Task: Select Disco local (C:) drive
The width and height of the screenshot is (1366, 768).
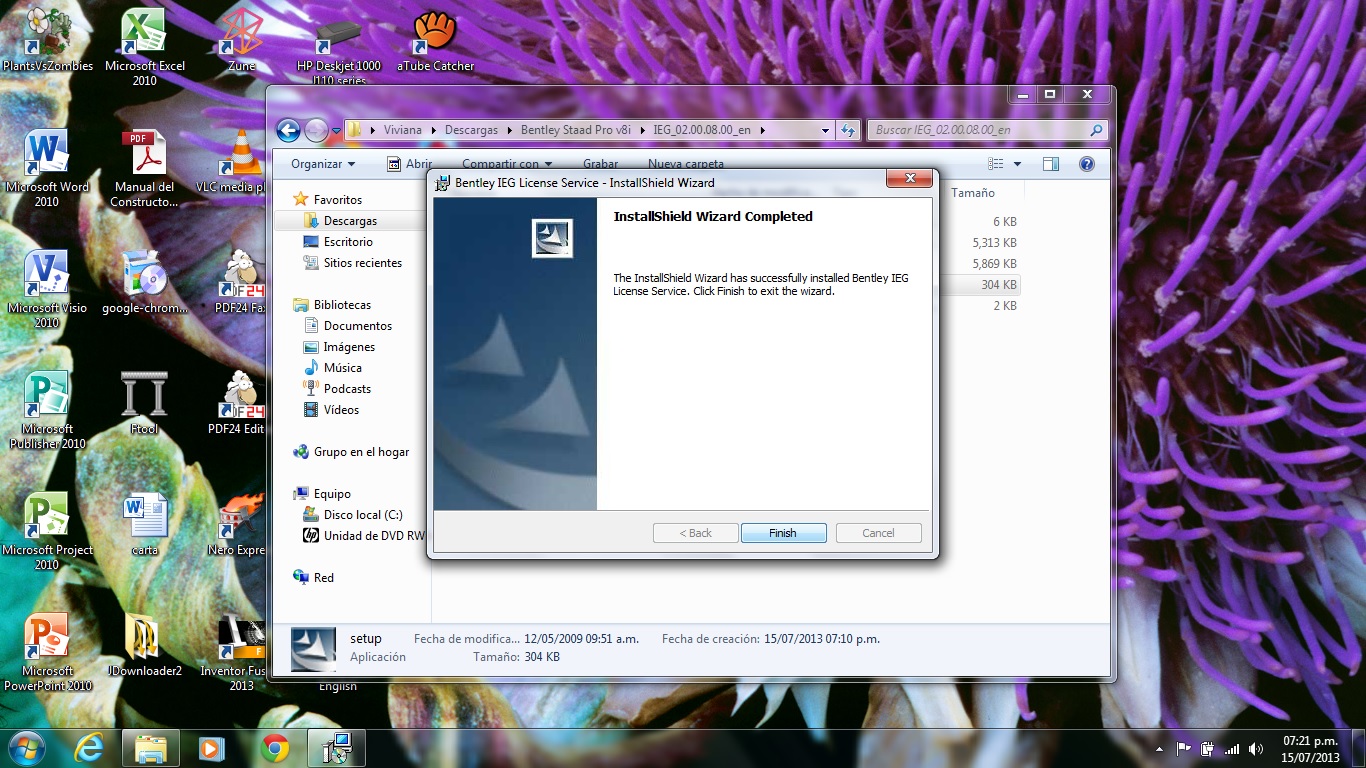Action: [363, 515]
